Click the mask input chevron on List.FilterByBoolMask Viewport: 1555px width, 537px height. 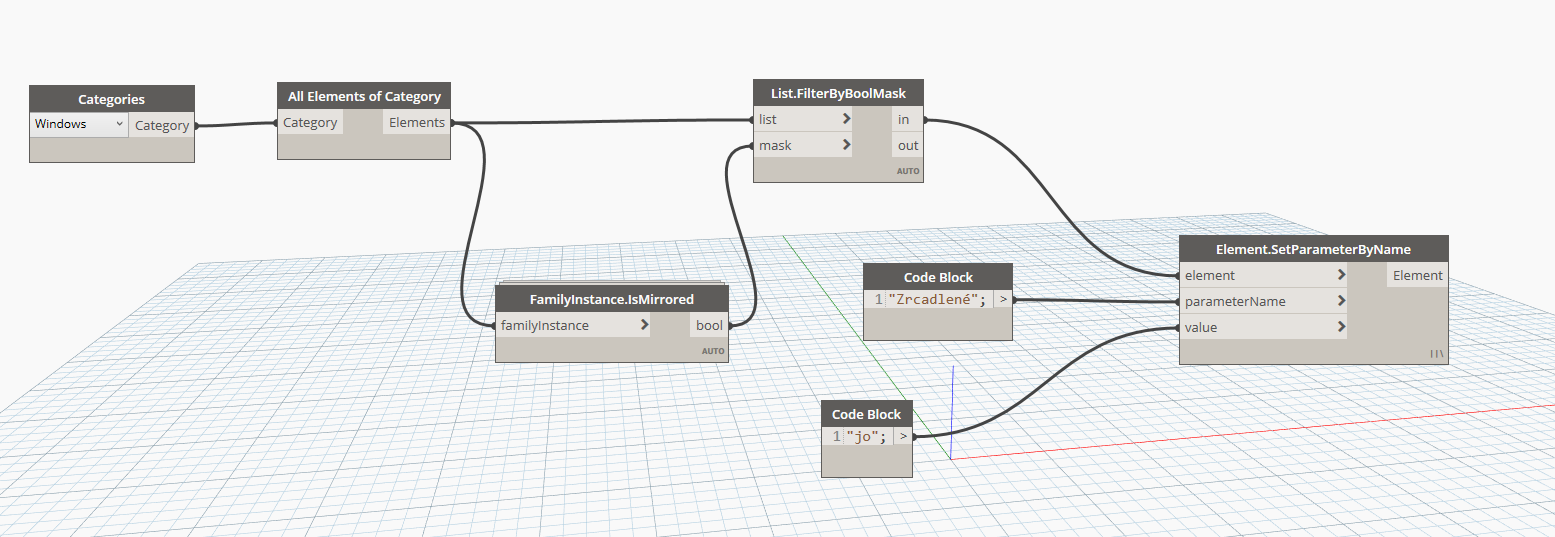pos(846,145)
